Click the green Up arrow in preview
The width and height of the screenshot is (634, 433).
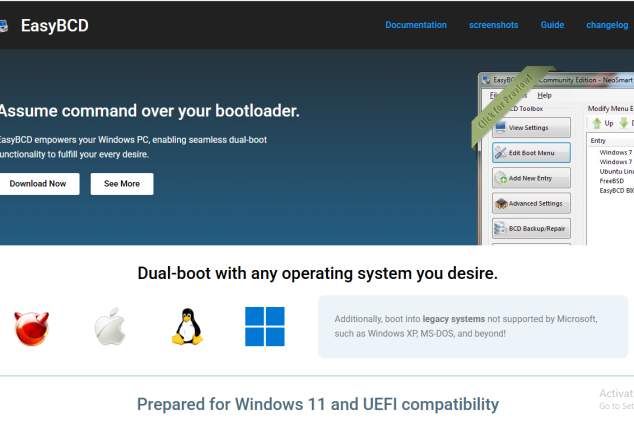point(597,123)
